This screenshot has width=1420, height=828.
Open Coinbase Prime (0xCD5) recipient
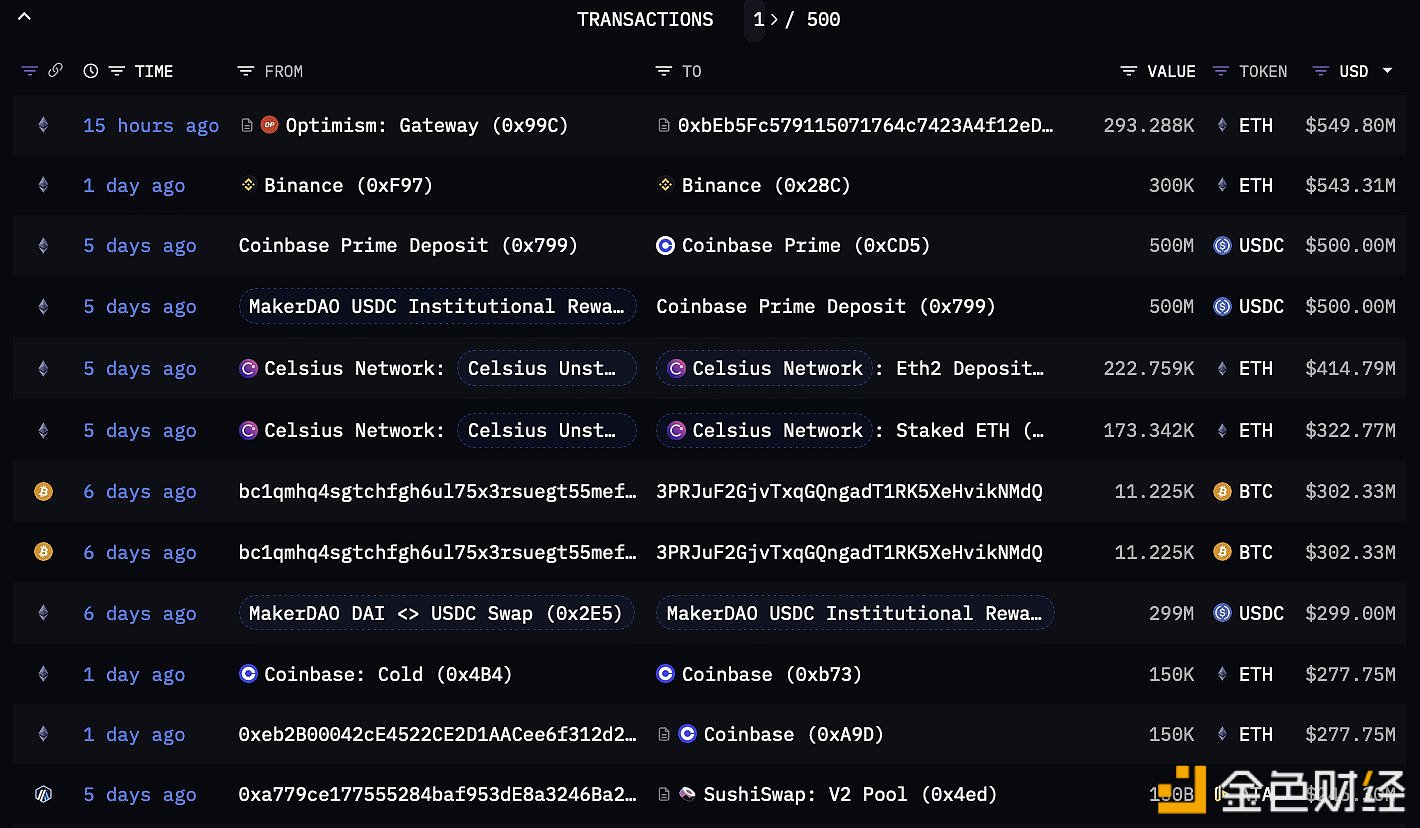tap(806, 245)
